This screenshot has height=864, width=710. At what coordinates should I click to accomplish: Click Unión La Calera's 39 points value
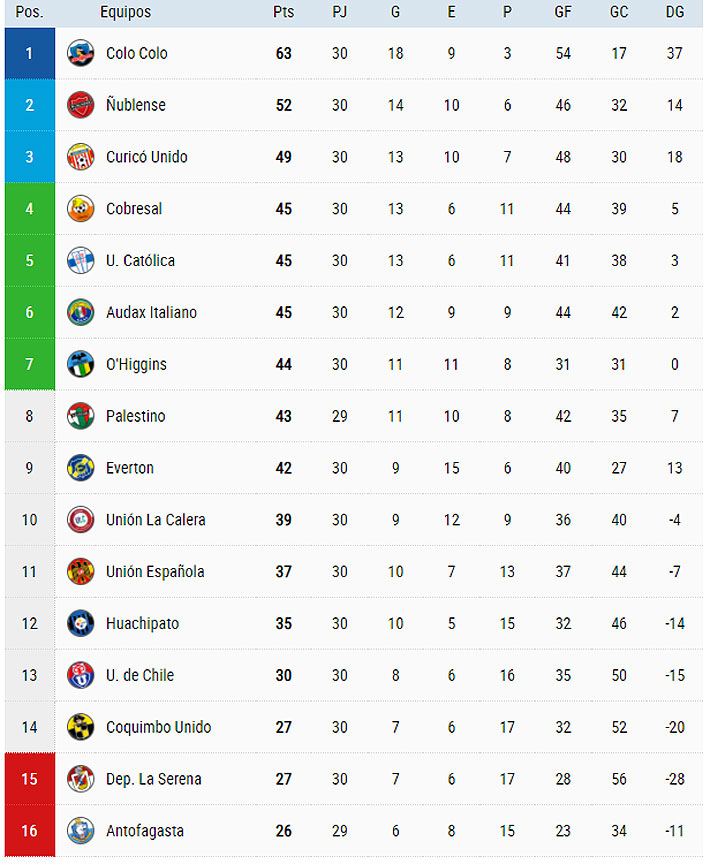(283, 520)
